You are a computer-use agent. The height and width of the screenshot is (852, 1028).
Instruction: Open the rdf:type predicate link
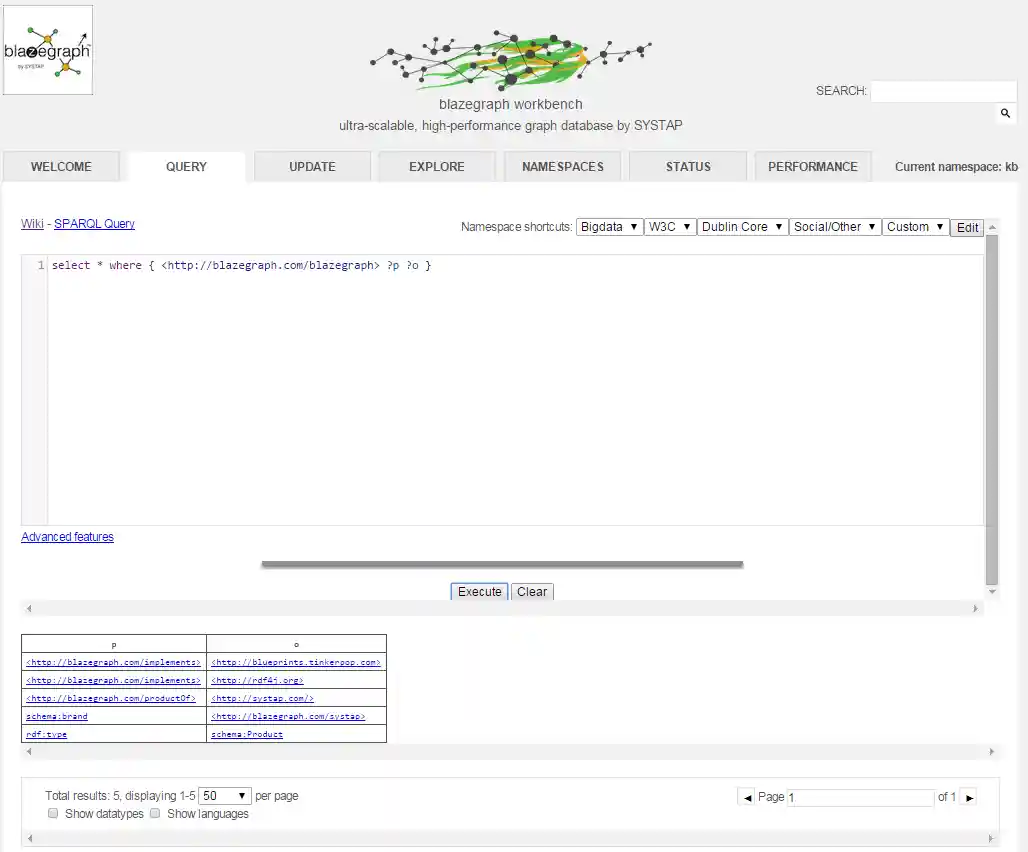(47, 735)
